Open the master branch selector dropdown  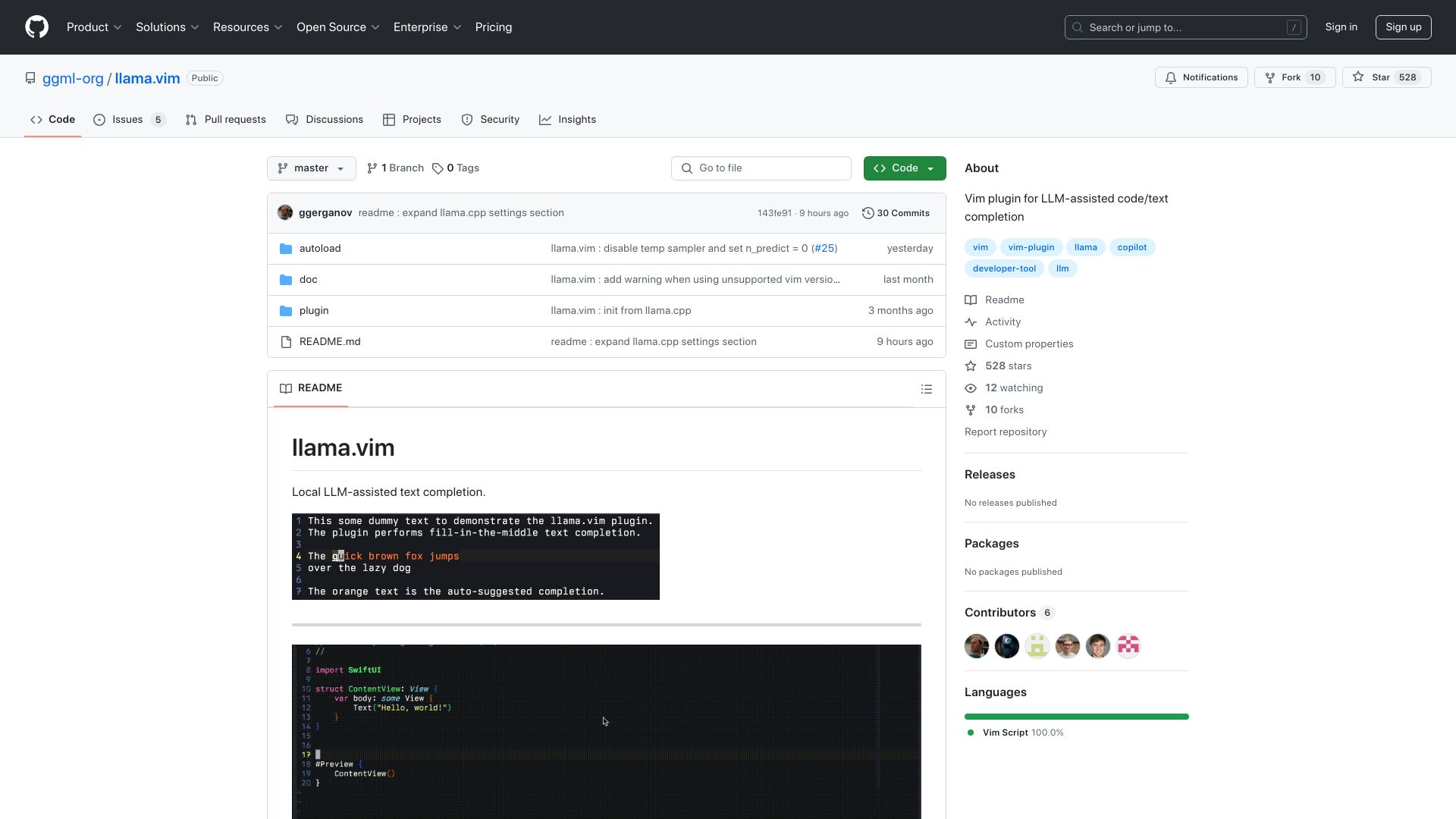coord(312,168)
